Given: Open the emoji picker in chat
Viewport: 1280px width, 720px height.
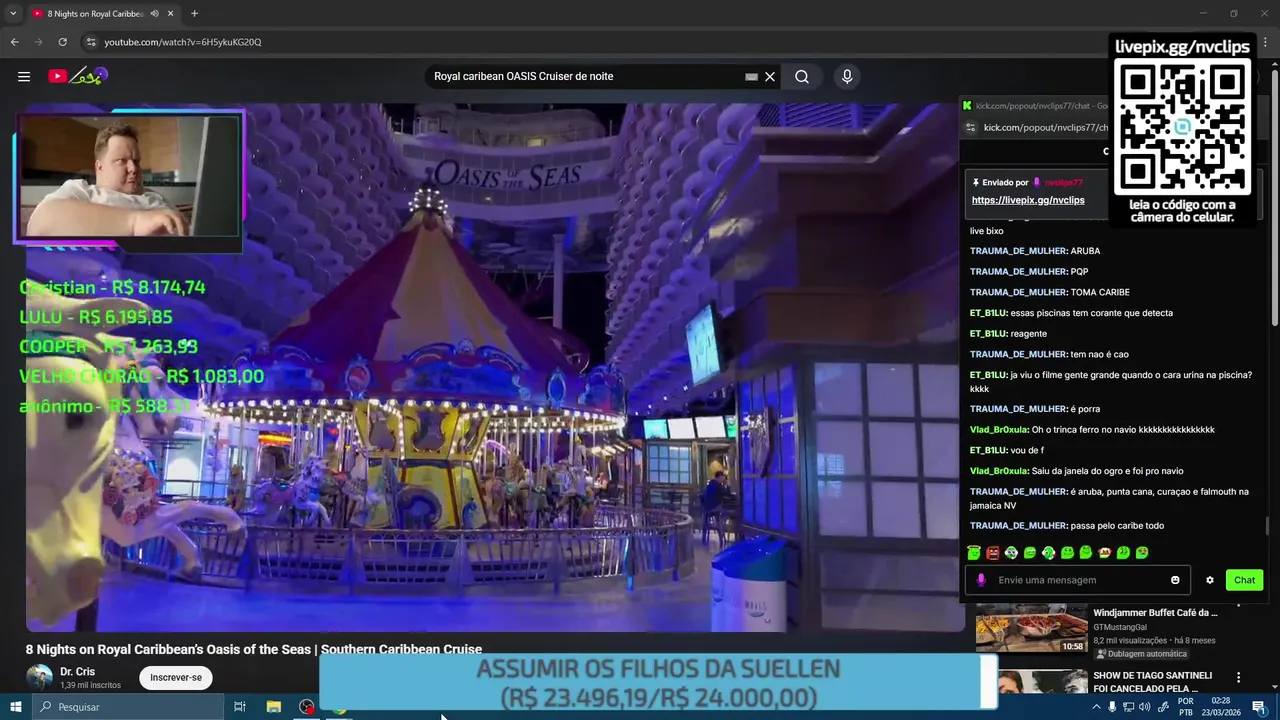Looking at the screenshot, I should coord(1175,580).
